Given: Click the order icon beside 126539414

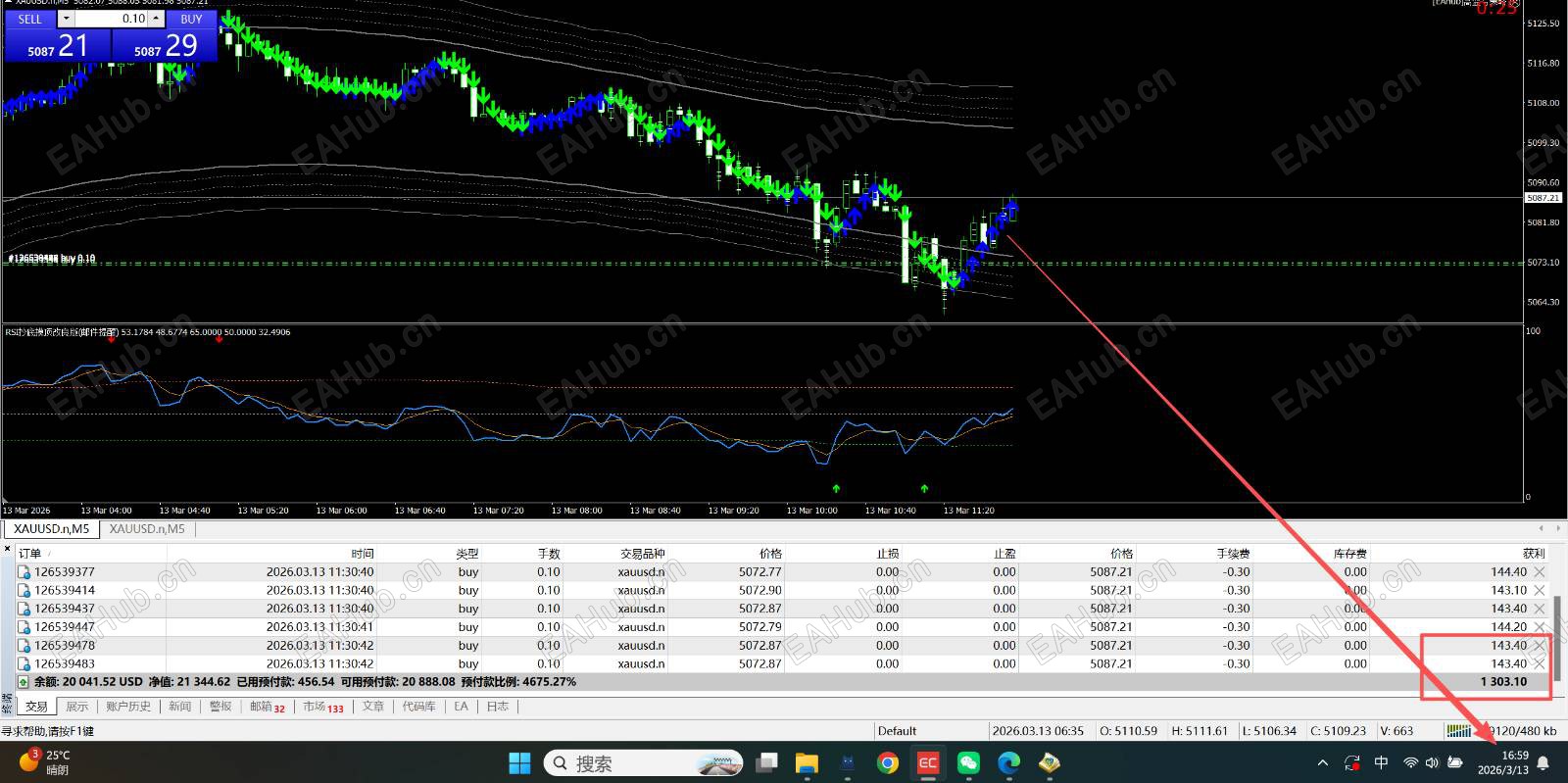Looking at the screenshot, I should coord(24,590).
